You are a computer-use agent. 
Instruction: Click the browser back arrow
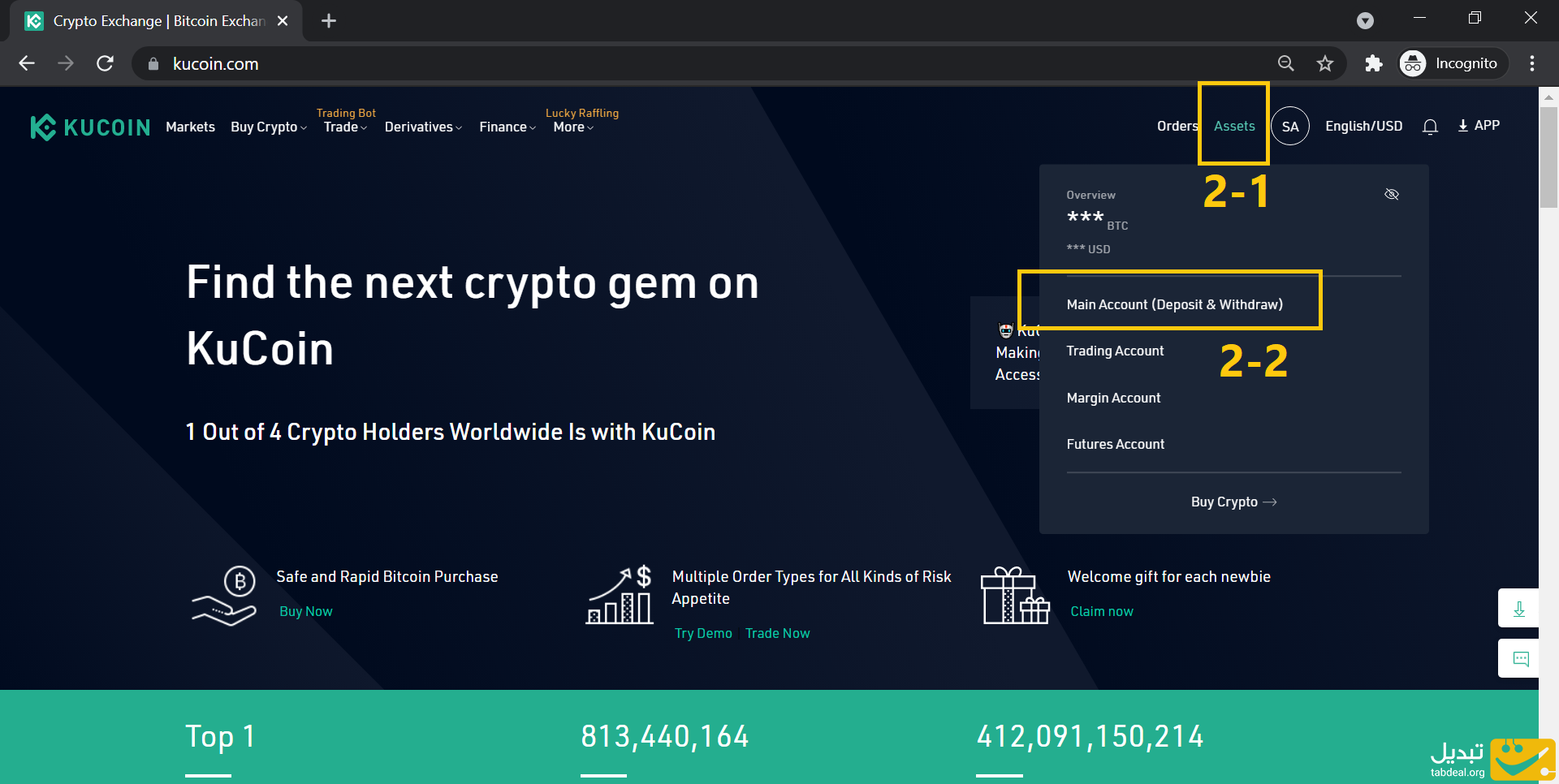click(27, 63)
